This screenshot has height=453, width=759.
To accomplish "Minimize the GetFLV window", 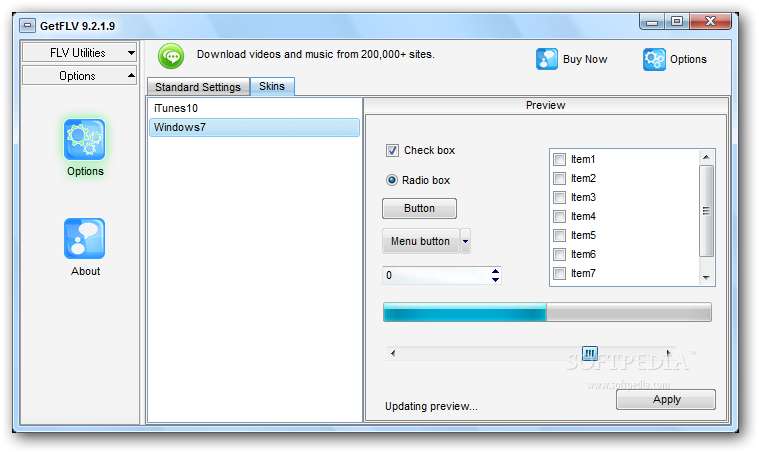I will tap(652, 22).
